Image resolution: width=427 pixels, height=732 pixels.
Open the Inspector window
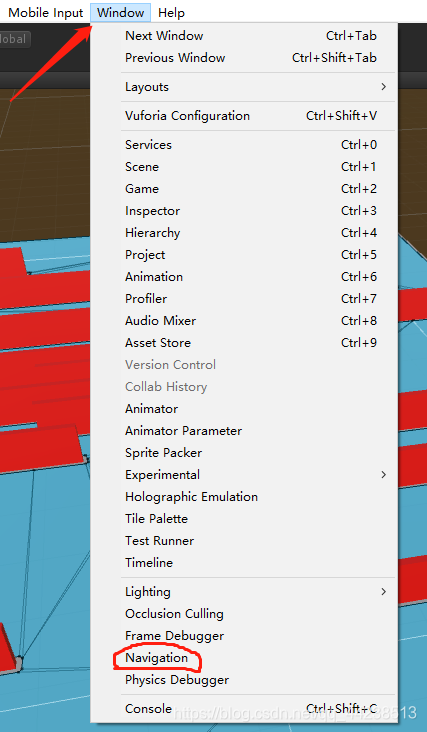(x=244, y=211)
